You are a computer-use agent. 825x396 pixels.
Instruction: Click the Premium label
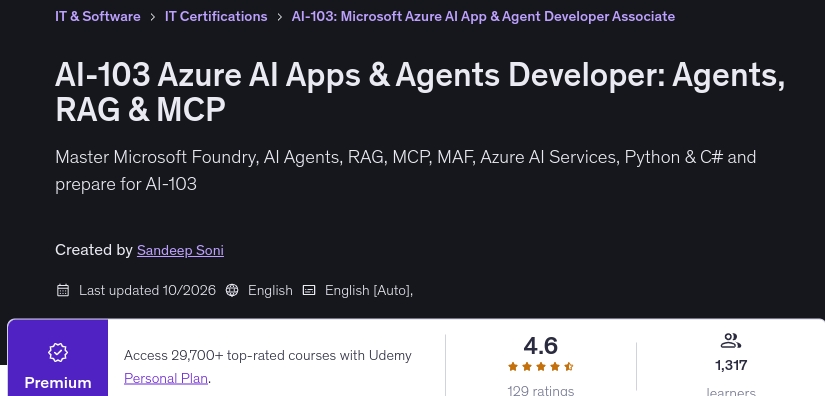point(58,383)
